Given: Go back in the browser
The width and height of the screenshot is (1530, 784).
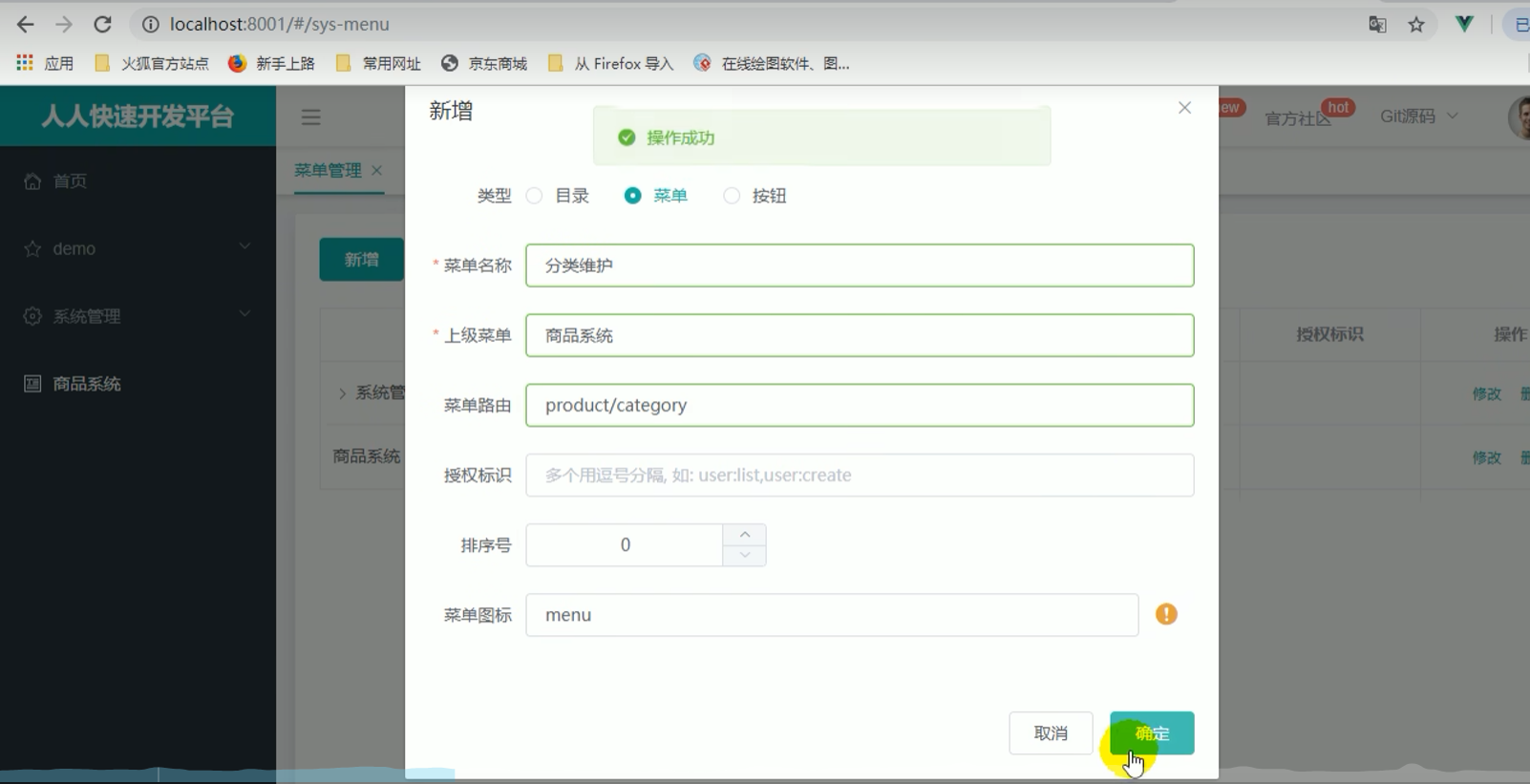Looking at the screenshot, I should [26, 24].
